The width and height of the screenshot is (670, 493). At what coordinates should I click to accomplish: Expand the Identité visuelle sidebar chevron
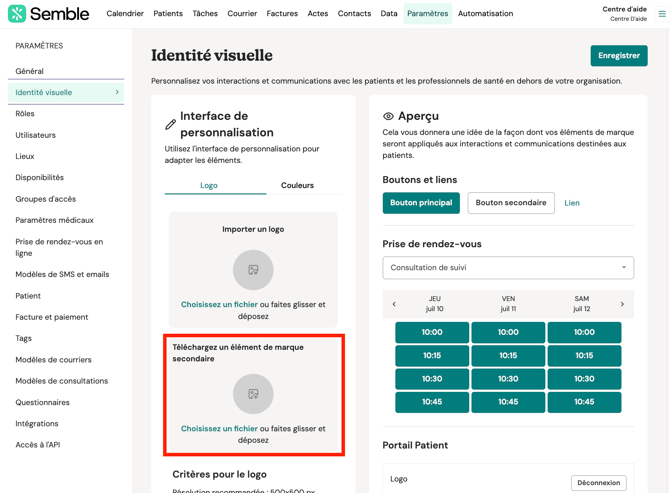pyautogui.click(x=117, y=93)
